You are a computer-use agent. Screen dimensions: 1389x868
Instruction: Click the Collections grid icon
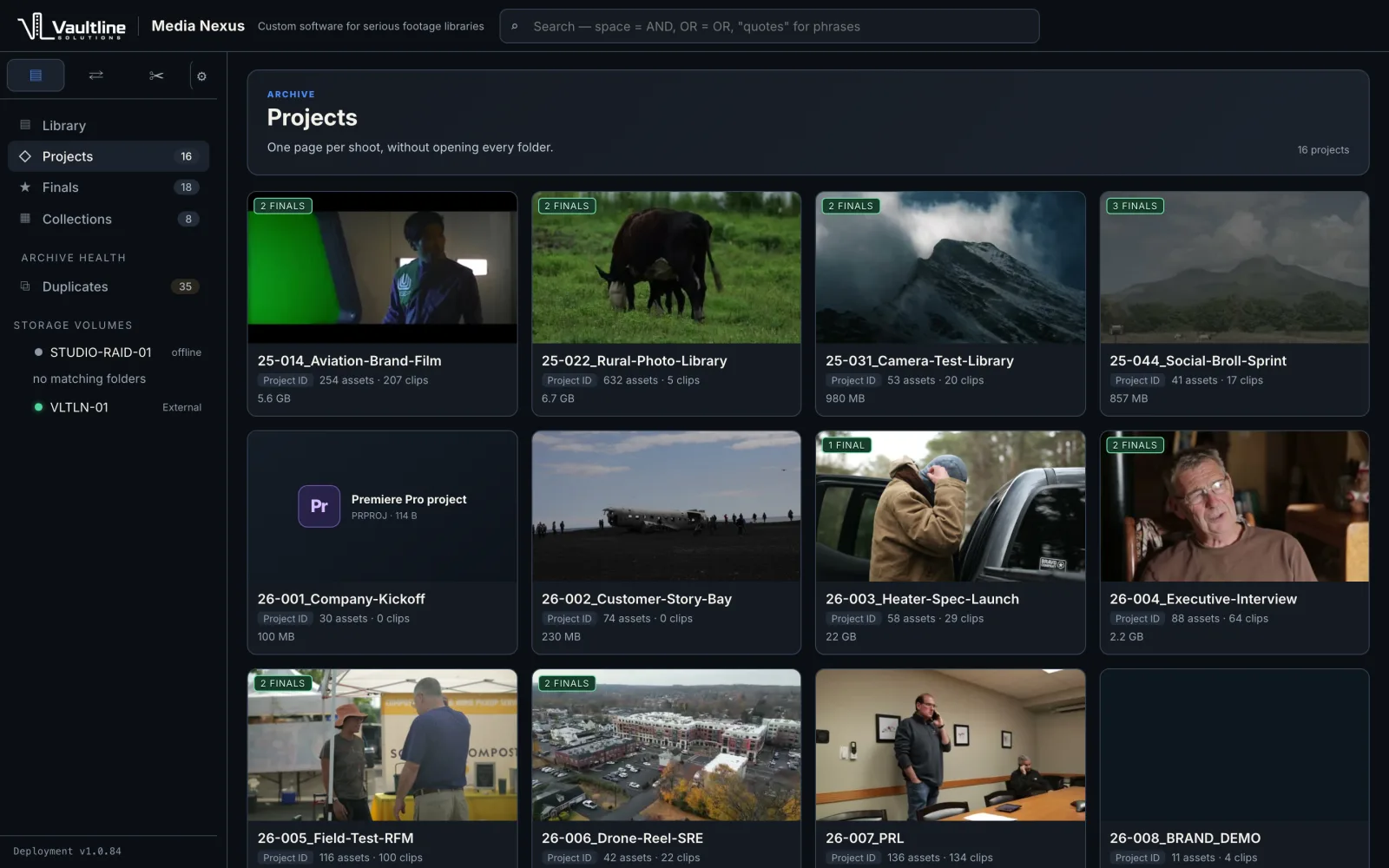pos(25,219)
